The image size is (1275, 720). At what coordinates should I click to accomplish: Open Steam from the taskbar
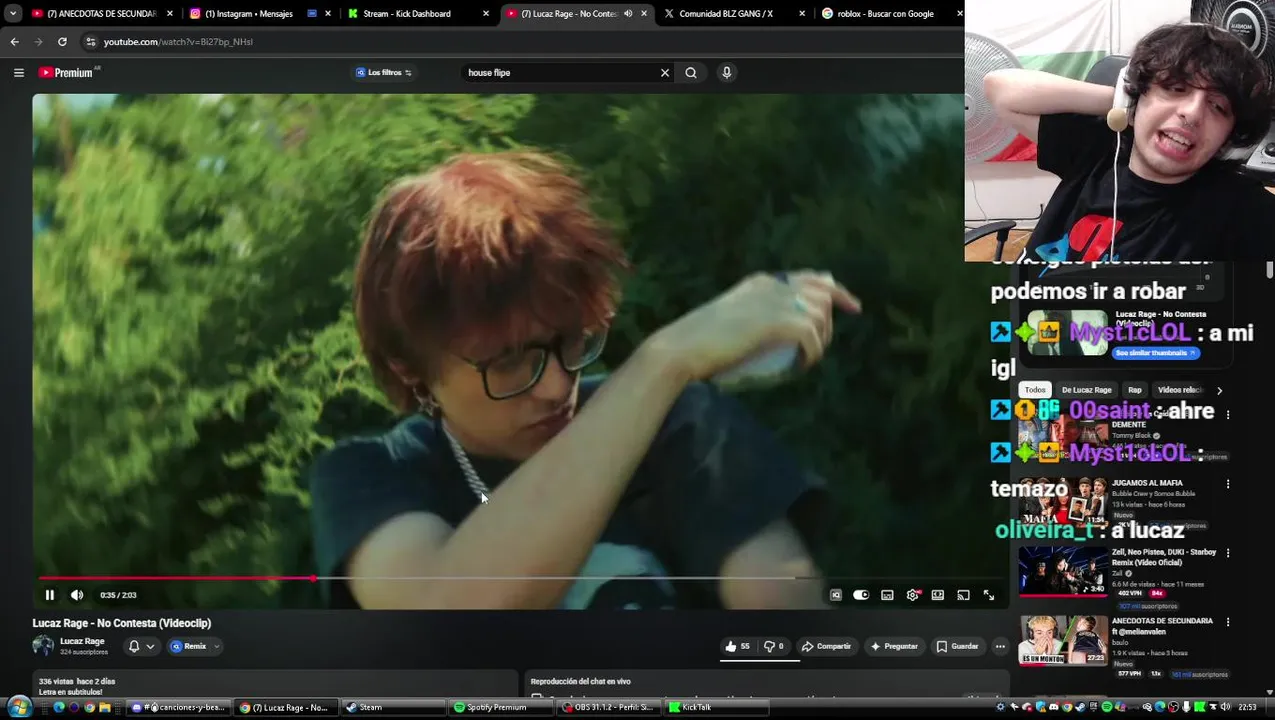pos(393,707)
